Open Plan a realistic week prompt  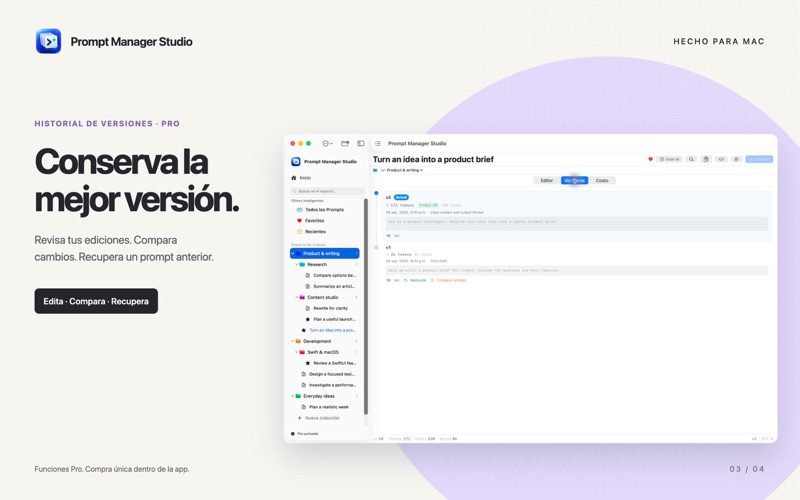coord(325,407)
